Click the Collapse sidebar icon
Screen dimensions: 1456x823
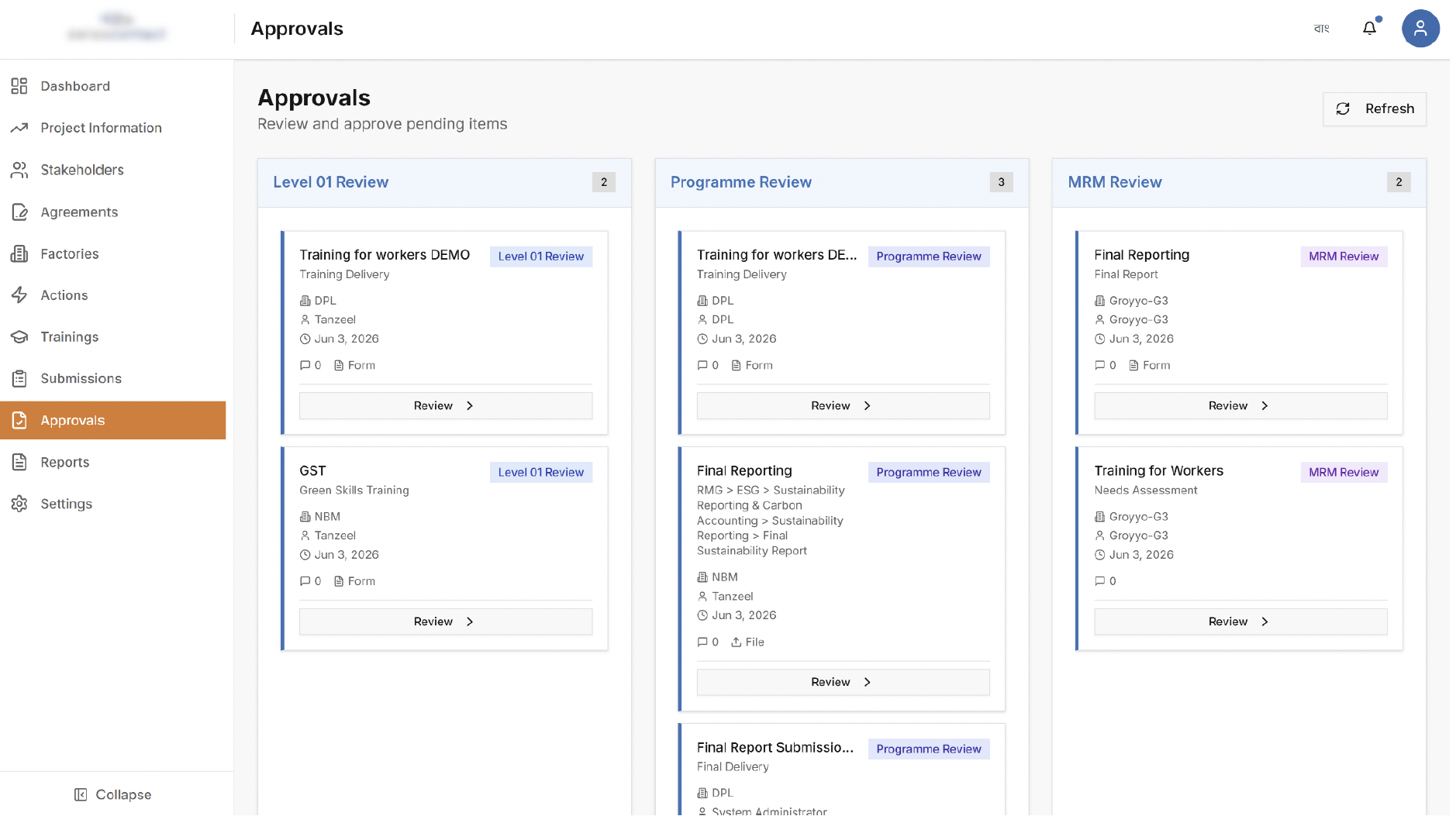click(x=81, y=794)
